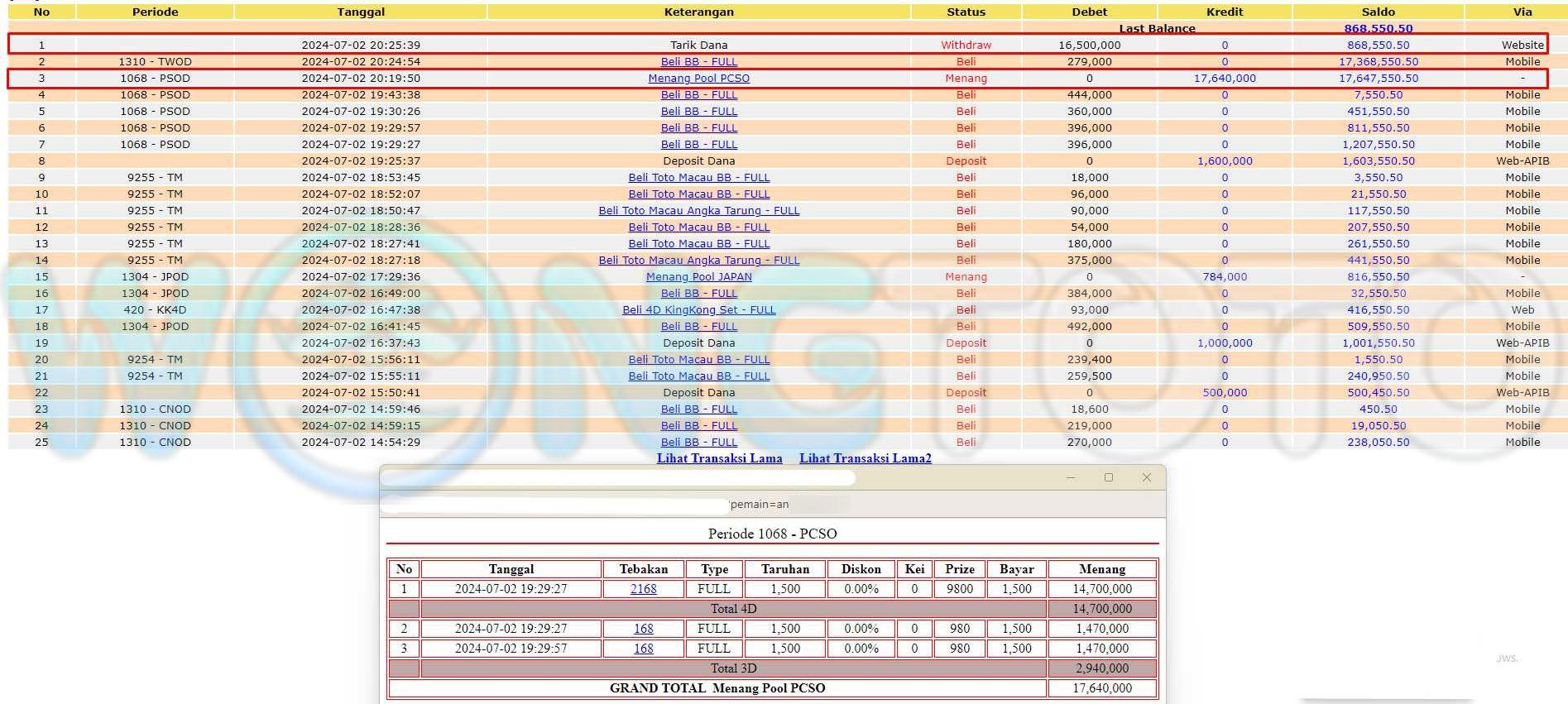Screen dimensions: 1568x704
Task: Click Tebakan 168 placed at 19:29:57
Action: [x=643, y=649]
